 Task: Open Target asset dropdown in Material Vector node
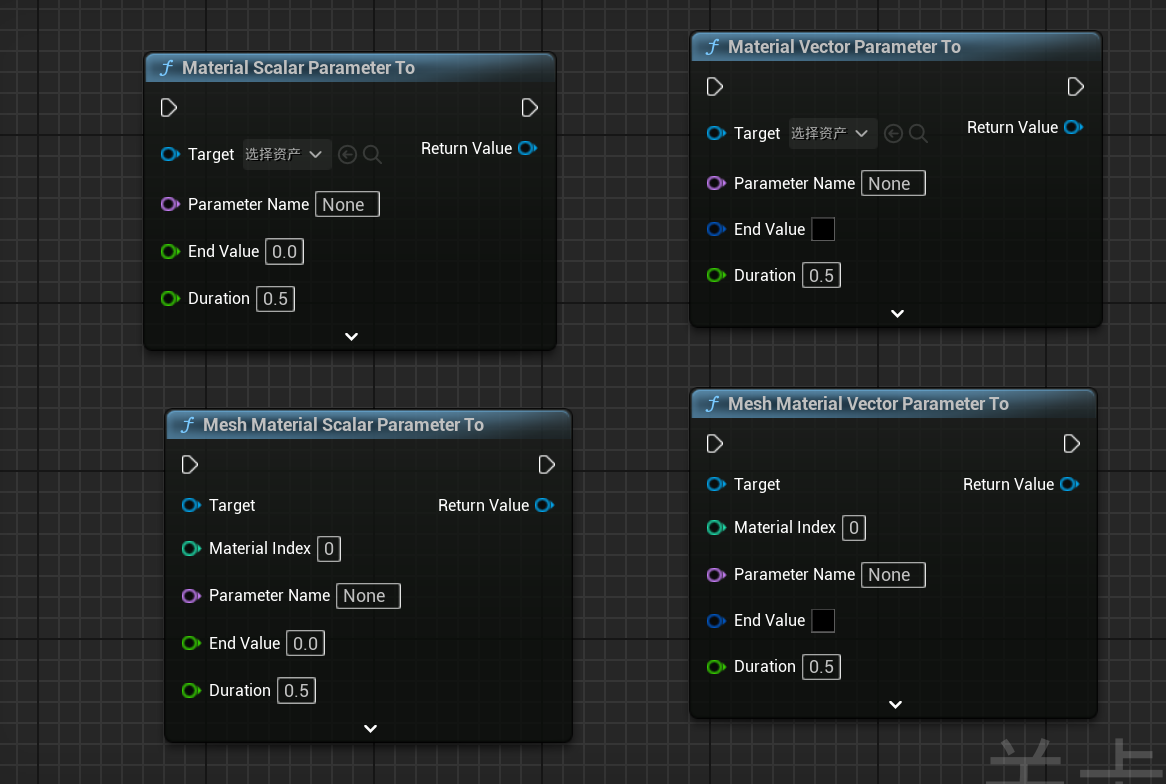pyautogui.click(x=833, y=133)
